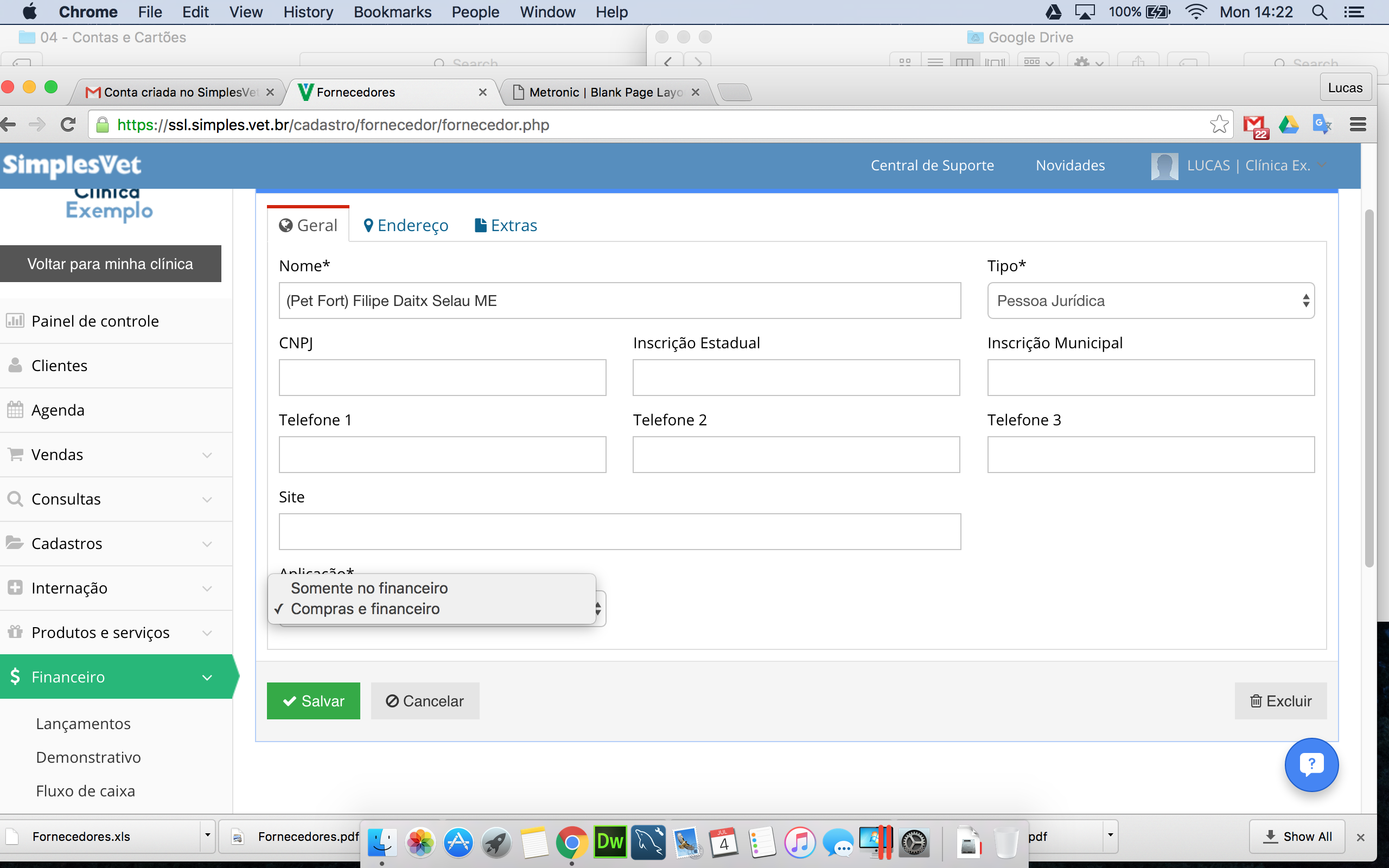Click the Google Translate extension icon
This screenshot has height=868, width=1389.
tap(1322, 125)
